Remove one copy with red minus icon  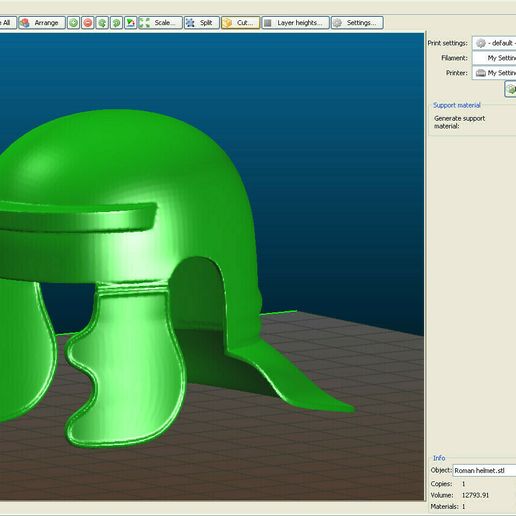tap(88, 23)
